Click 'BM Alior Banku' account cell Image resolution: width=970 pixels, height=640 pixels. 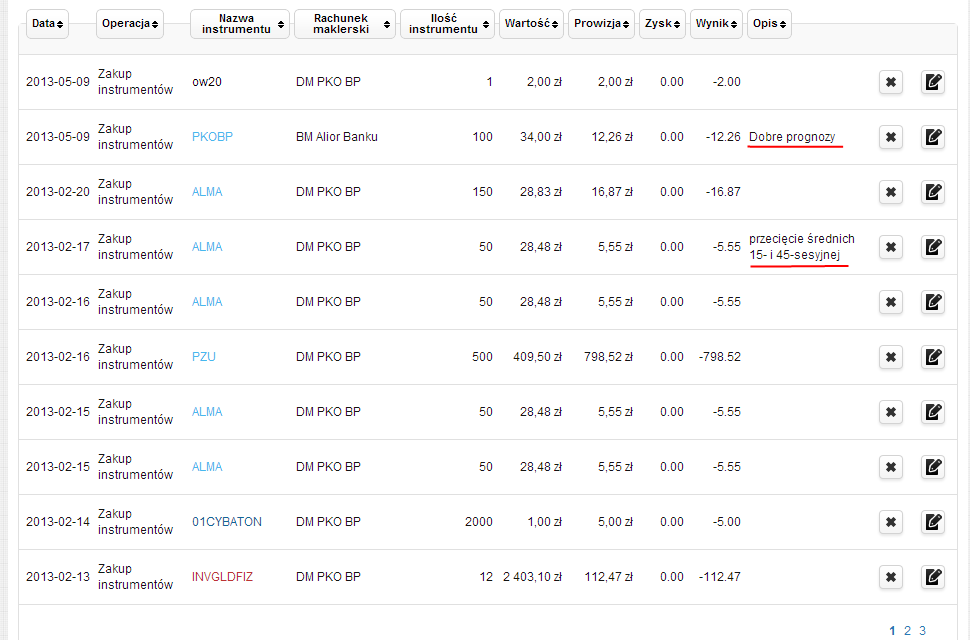click(x=337, y=137)
